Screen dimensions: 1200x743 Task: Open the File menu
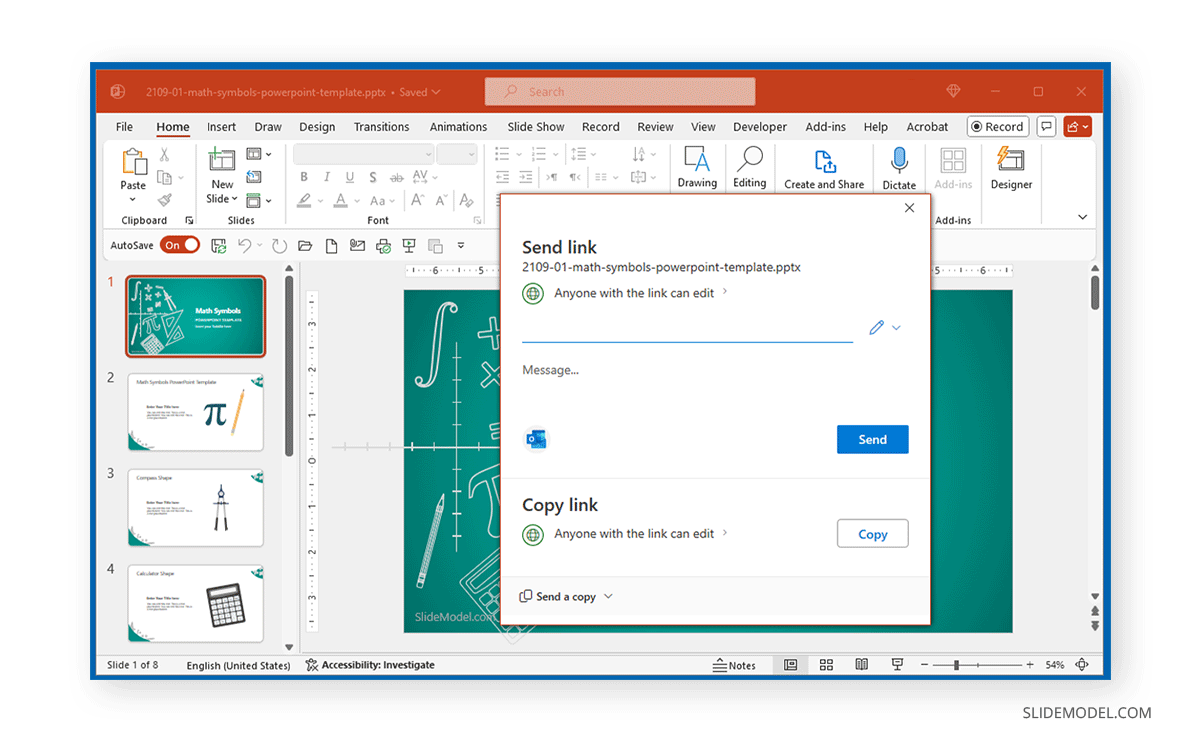[124, 127]
